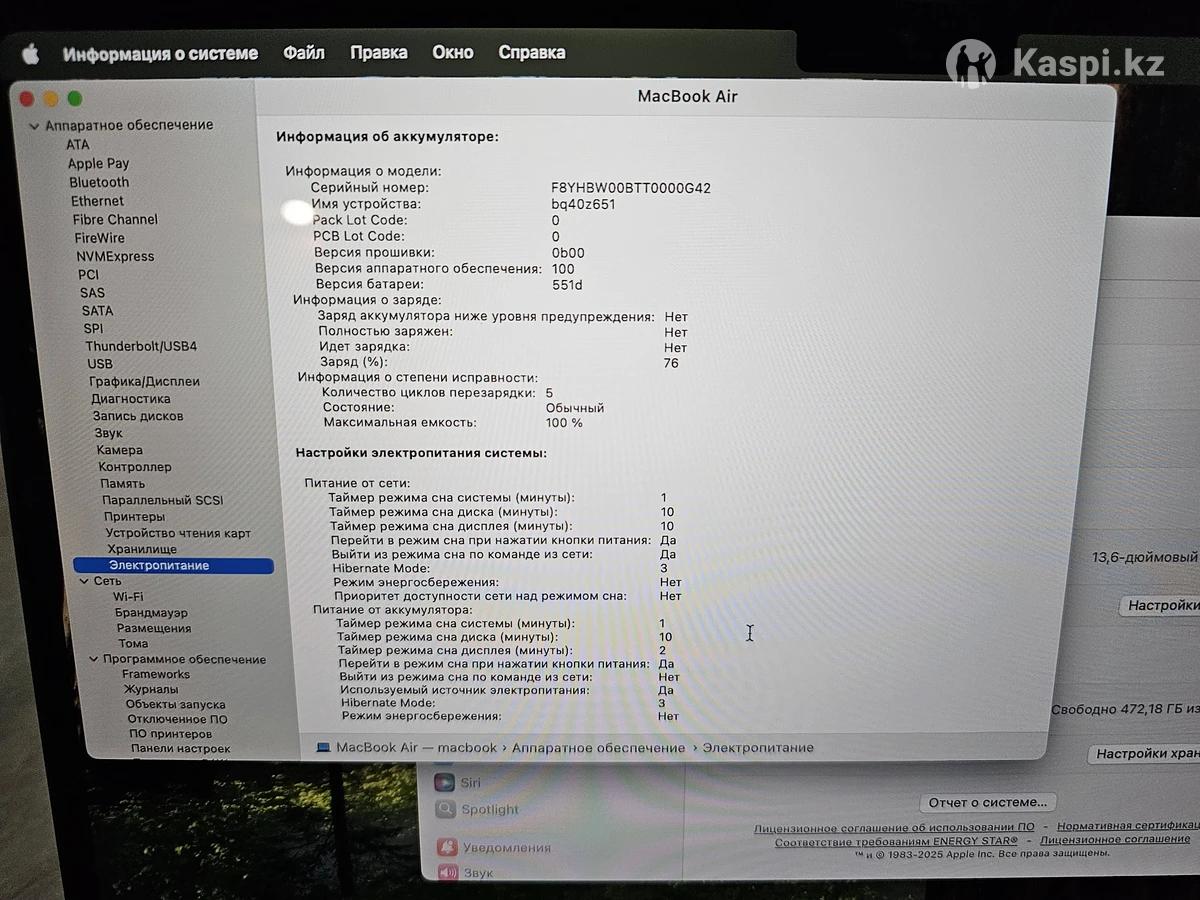Select Контроллер in the sidebar
The height and width of the screenshot is (900, 1200).
click(135, 467)
